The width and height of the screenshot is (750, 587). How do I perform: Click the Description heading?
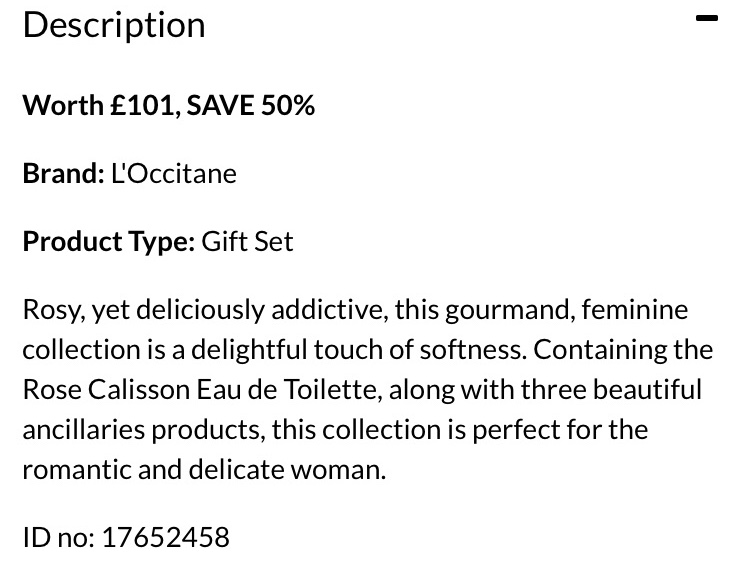114,24
